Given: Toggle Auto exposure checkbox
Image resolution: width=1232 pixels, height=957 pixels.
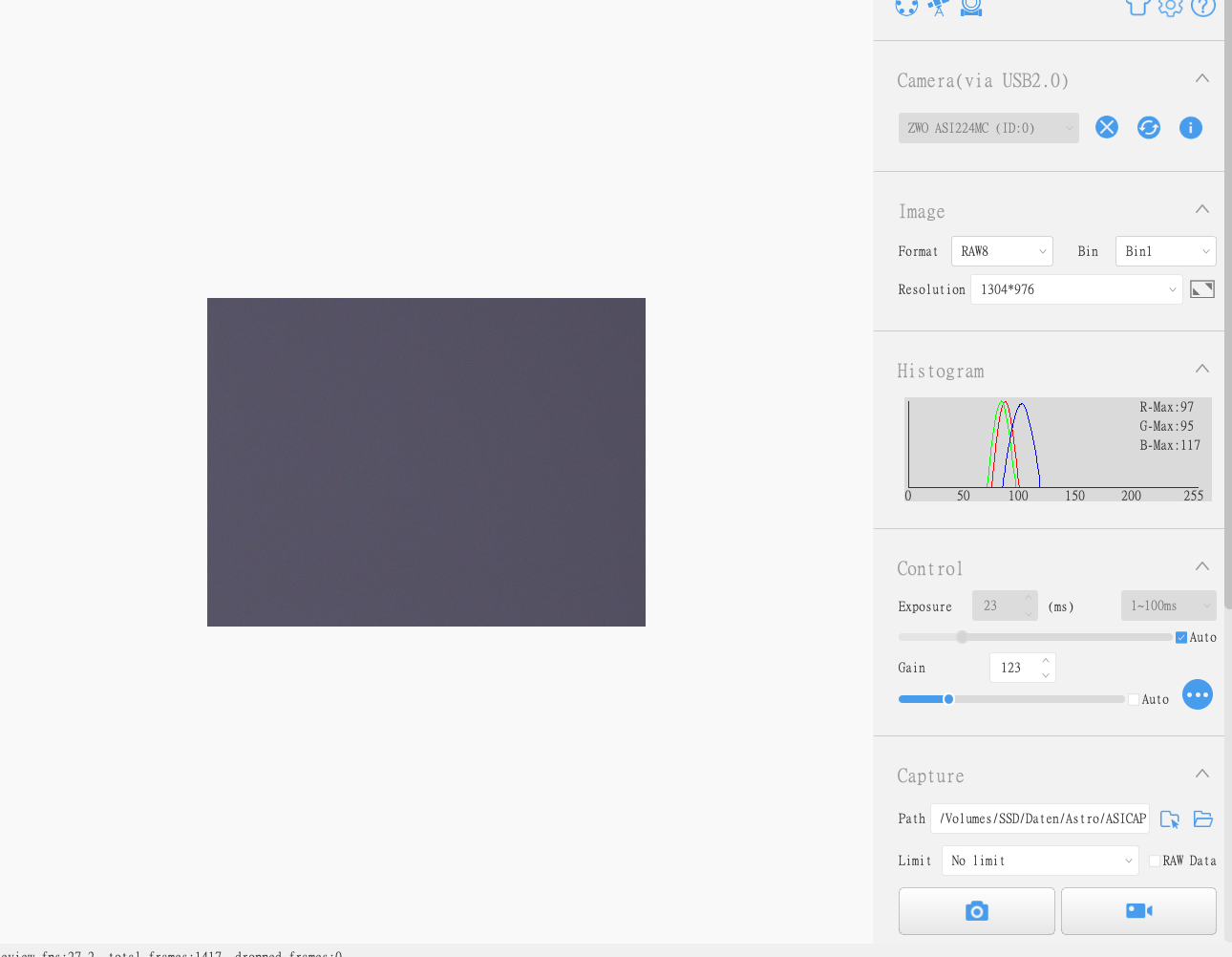Looking at the screenshot, I should (x=1181, y=637).
